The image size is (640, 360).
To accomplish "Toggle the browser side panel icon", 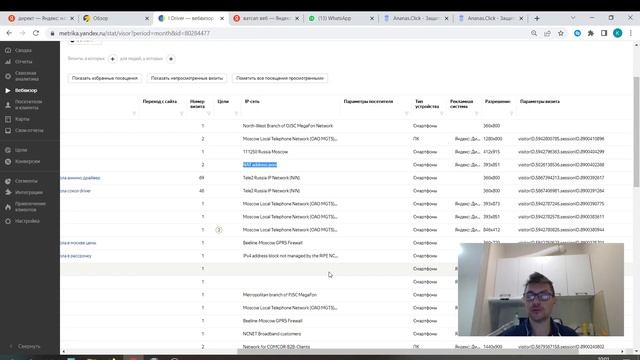I will click(604, 33).
